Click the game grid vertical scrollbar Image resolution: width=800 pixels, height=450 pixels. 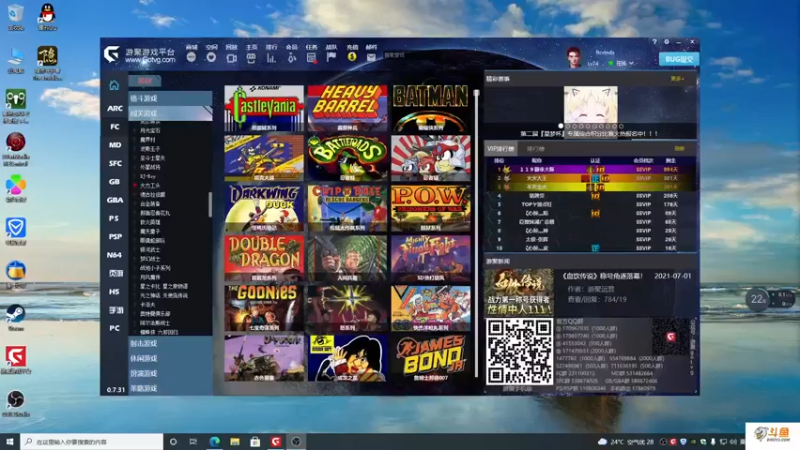477,234
